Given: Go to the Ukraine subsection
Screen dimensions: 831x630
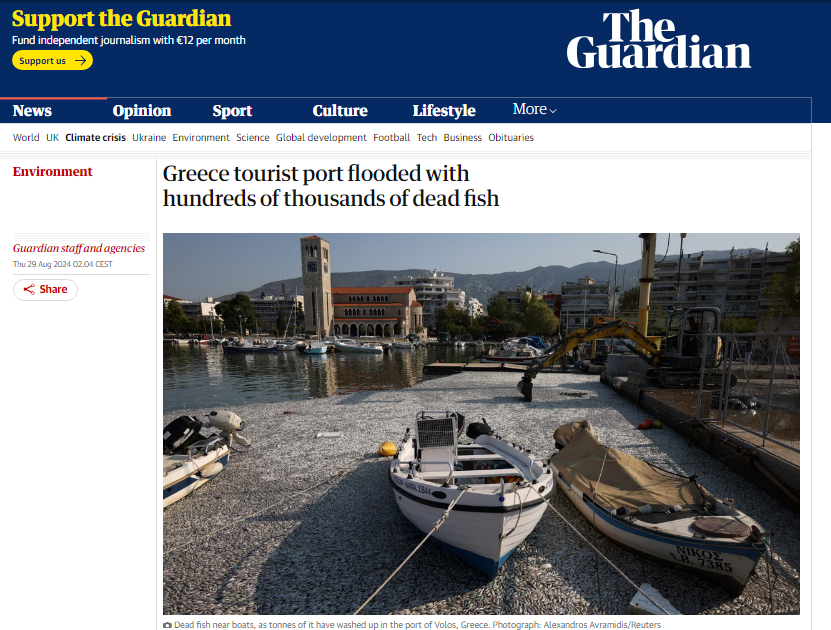Looking at the screenshot, I should [149, 138].
